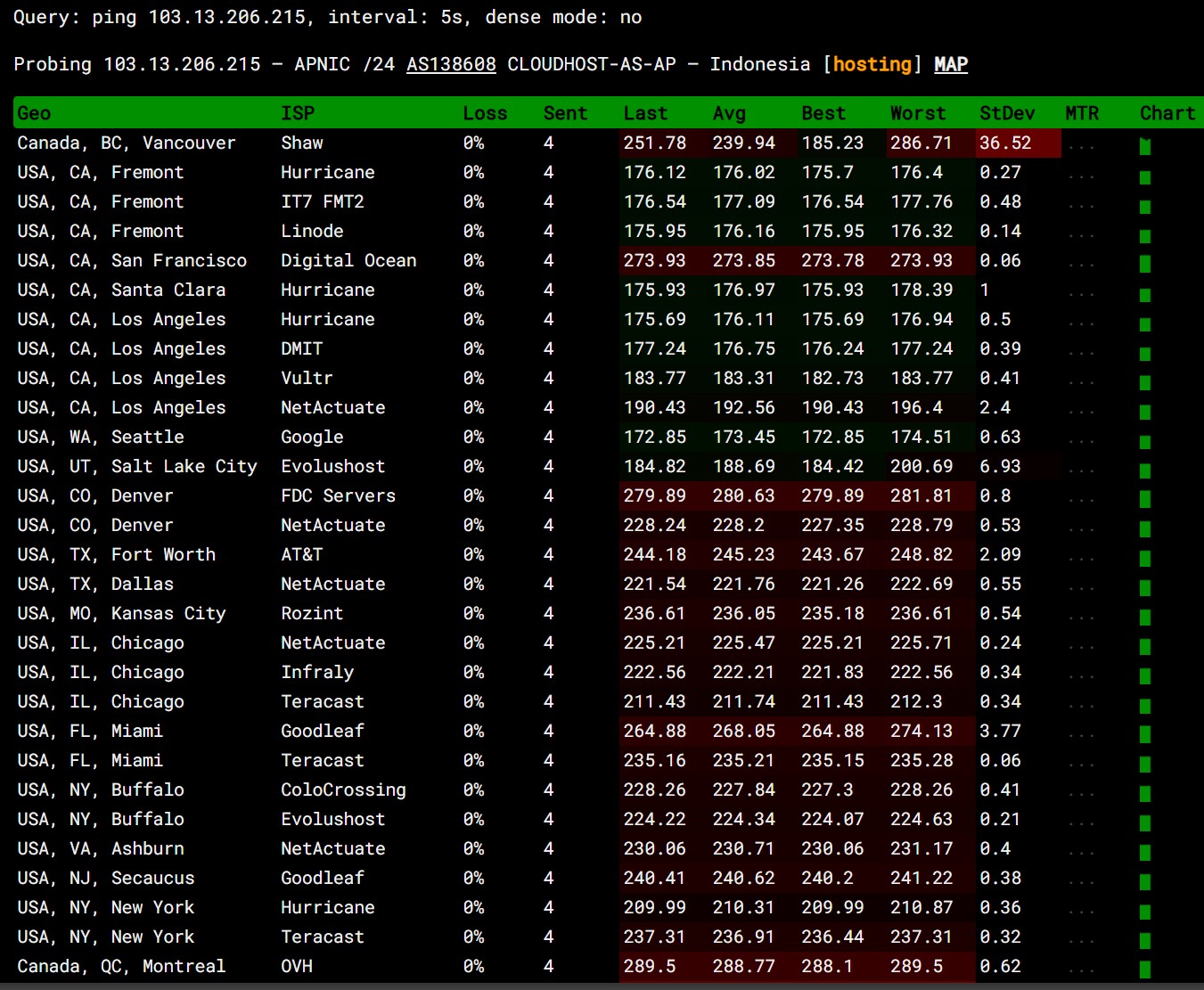Click the Worst value 200.69
This screenshot has height=990, width=1204.
pos(921,467)
